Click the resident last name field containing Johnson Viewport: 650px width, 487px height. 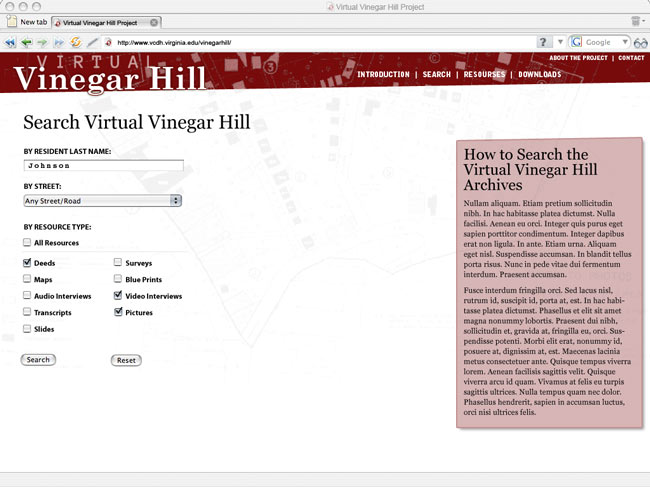[x=104, y=165]
